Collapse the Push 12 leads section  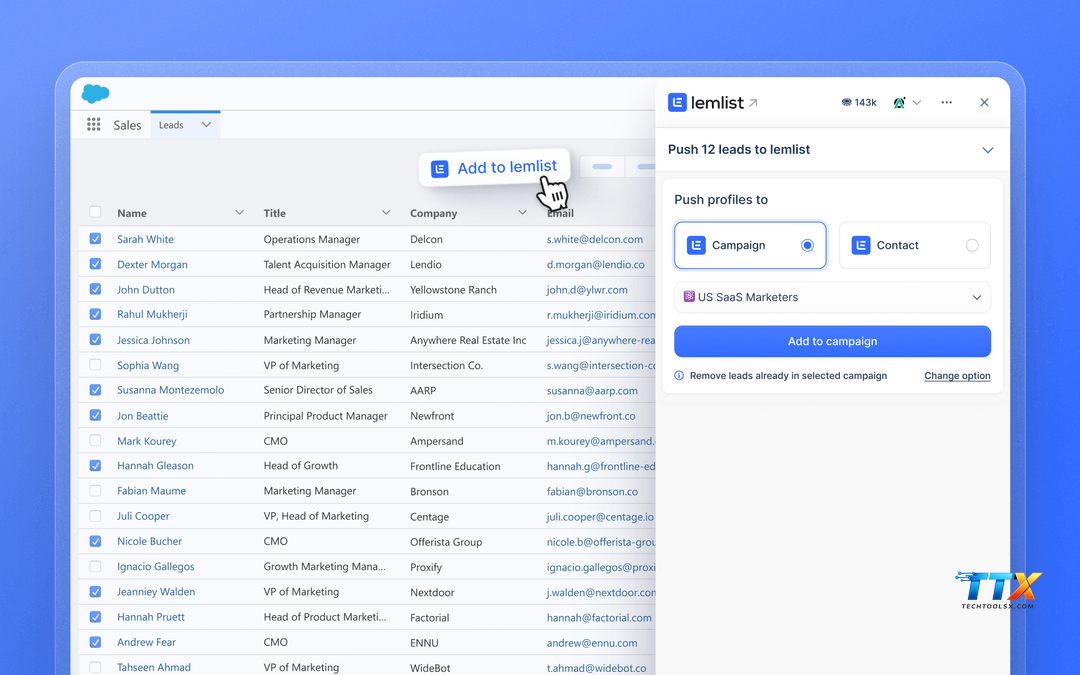coord(988,150)
